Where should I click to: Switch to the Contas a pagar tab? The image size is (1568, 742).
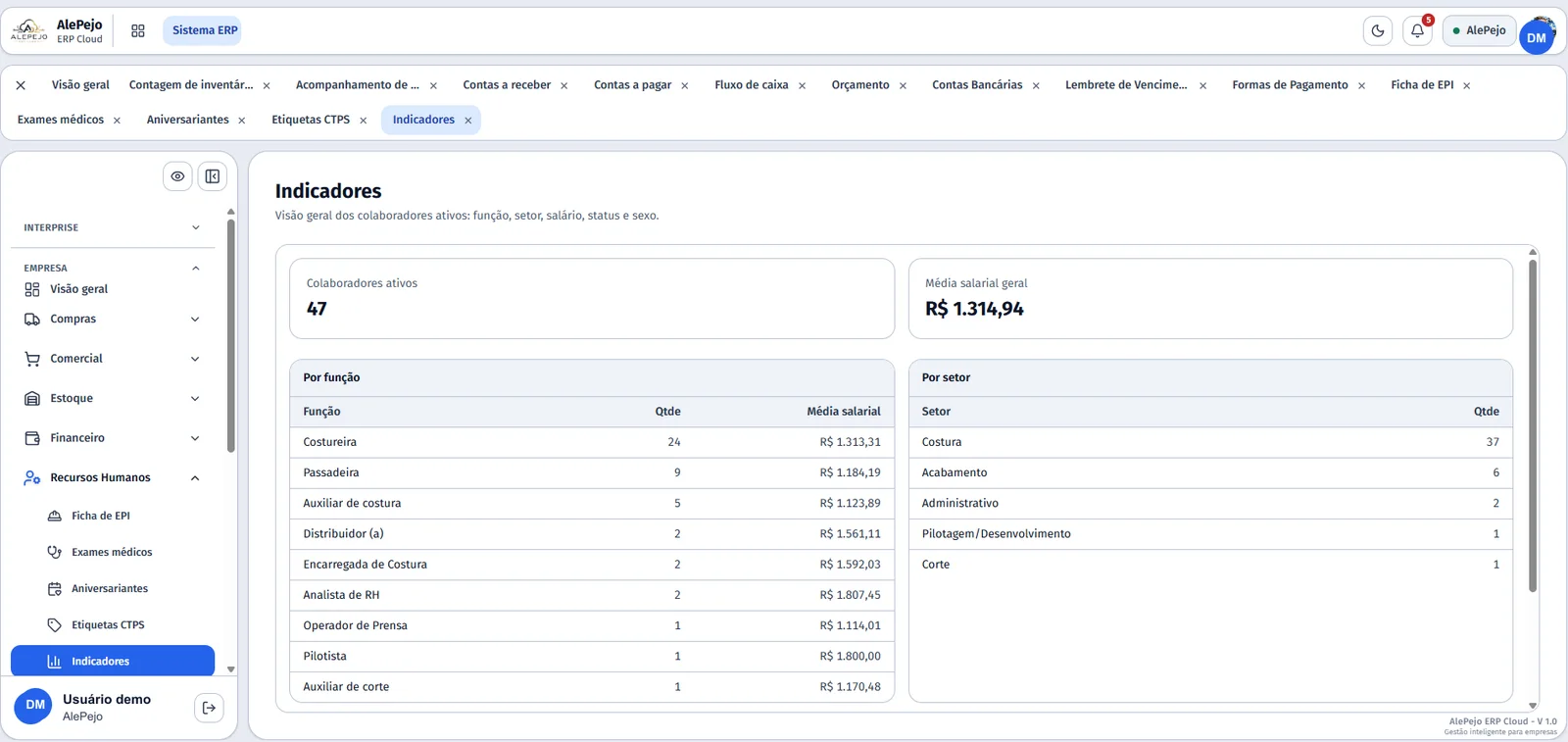(x=632, y=85)
